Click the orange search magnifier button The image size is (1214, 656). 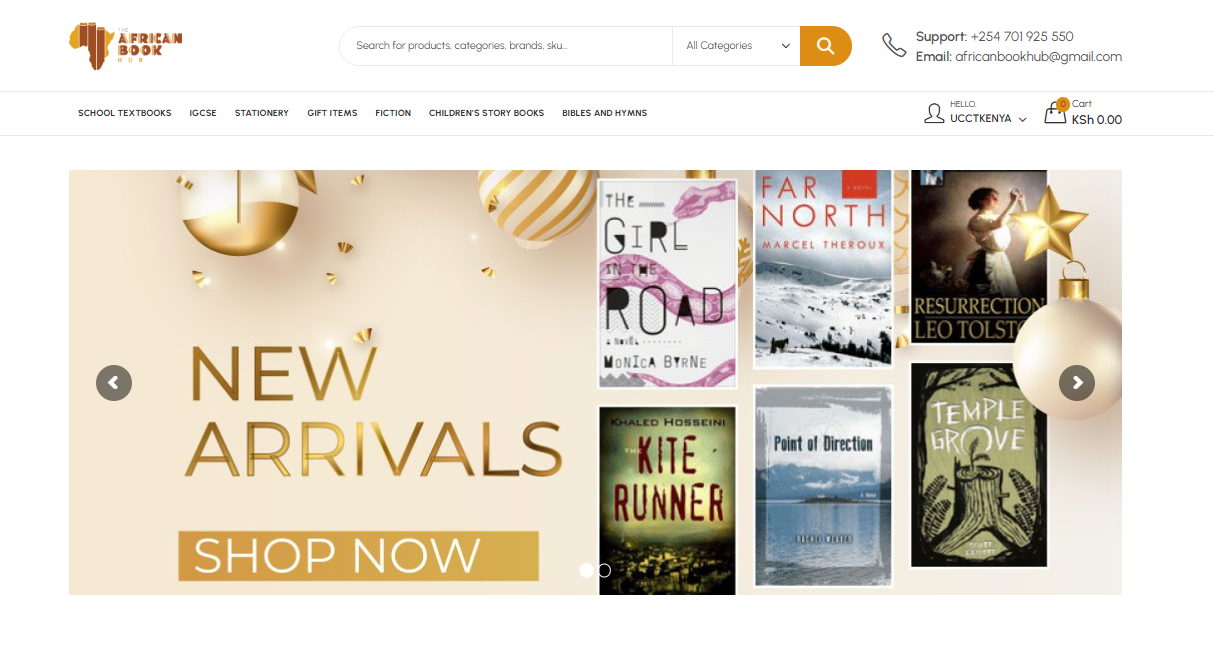click(x=825, y=46)
